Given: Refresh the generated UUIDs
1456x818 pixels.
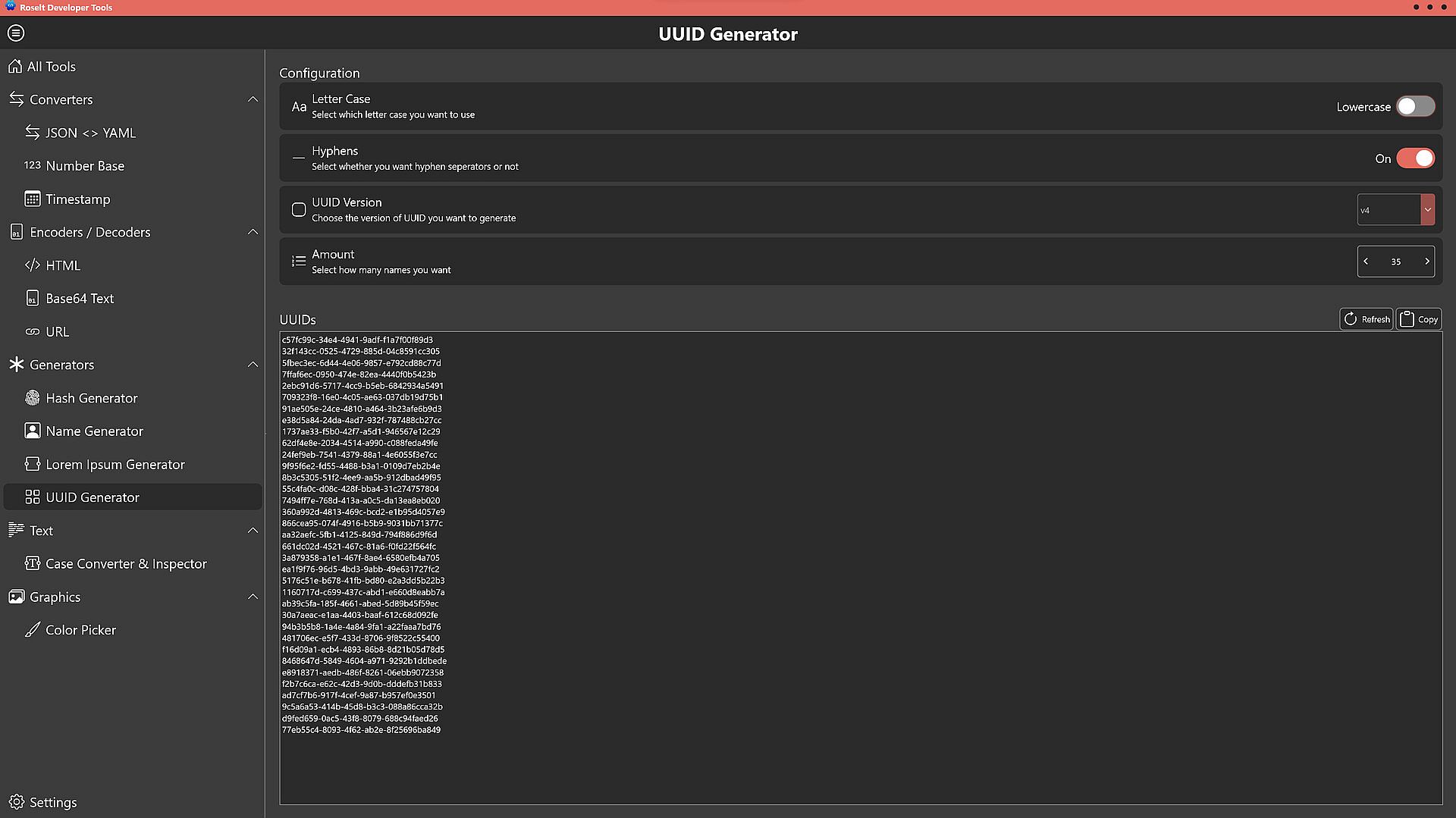Looking at the screenshot, I should click(1366, 319).
